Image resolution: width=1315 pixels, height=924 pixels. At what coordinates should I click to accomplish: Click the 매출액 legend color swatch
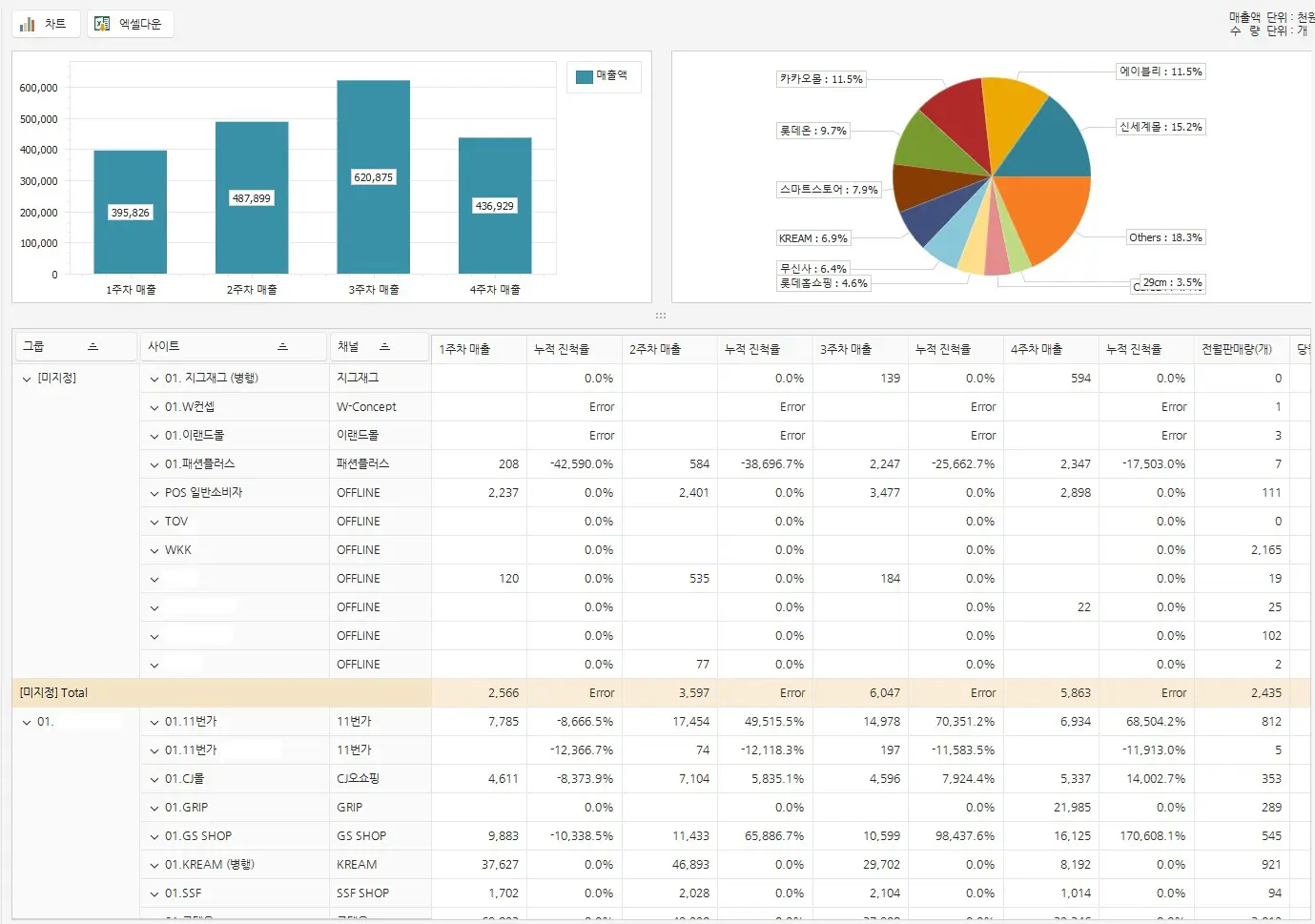[585, 76]
